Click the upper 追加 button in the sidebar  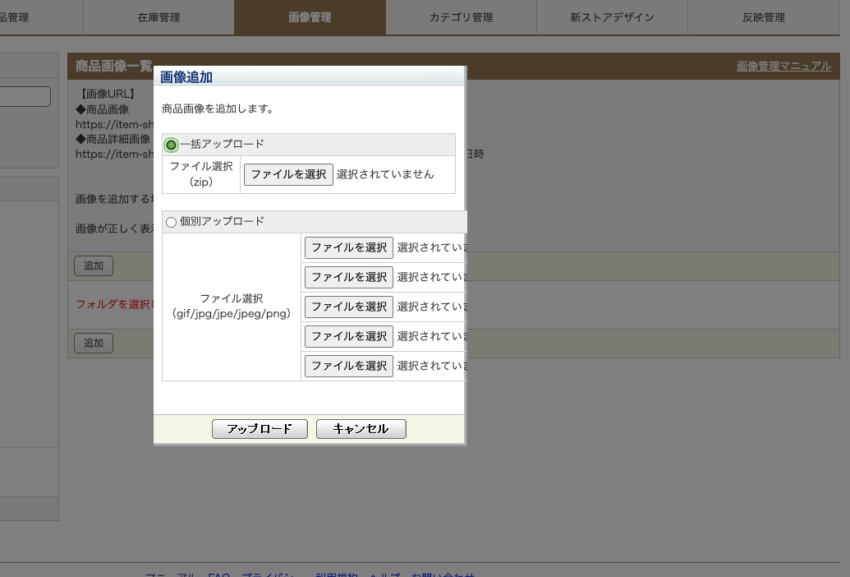93,266
